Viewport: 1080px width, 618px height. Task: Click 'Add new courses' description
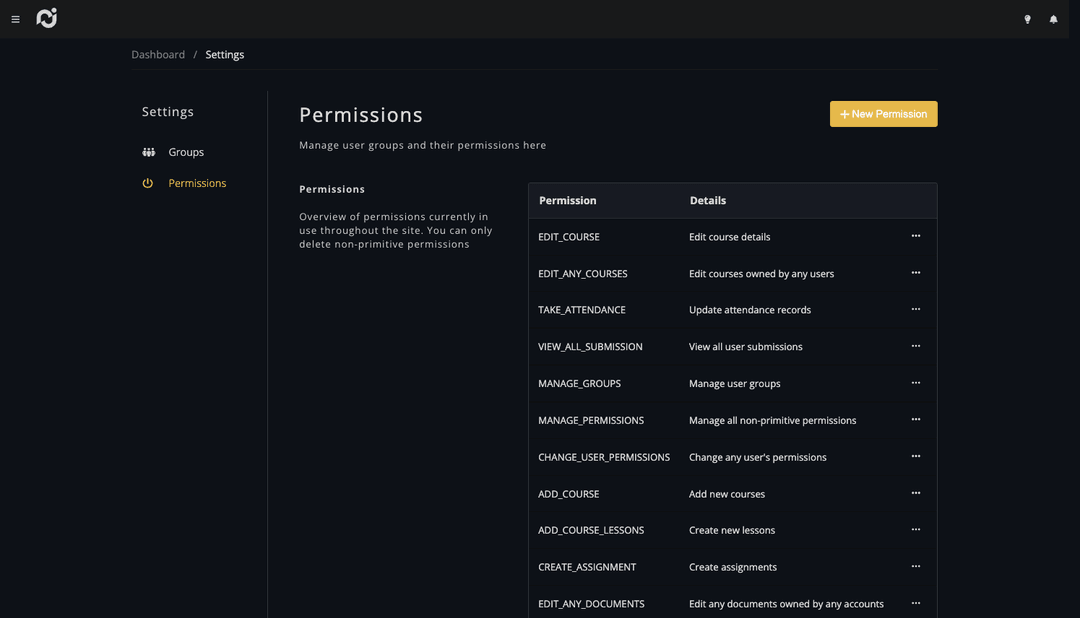(x=727, y=494)
